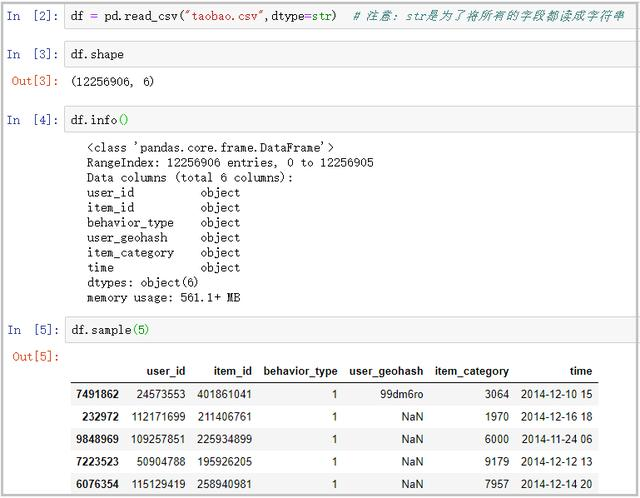Image resolution: width=640 pixels, height=498 pixels.
Task: Focus the df.shape code cell
Action: [350, 55]
